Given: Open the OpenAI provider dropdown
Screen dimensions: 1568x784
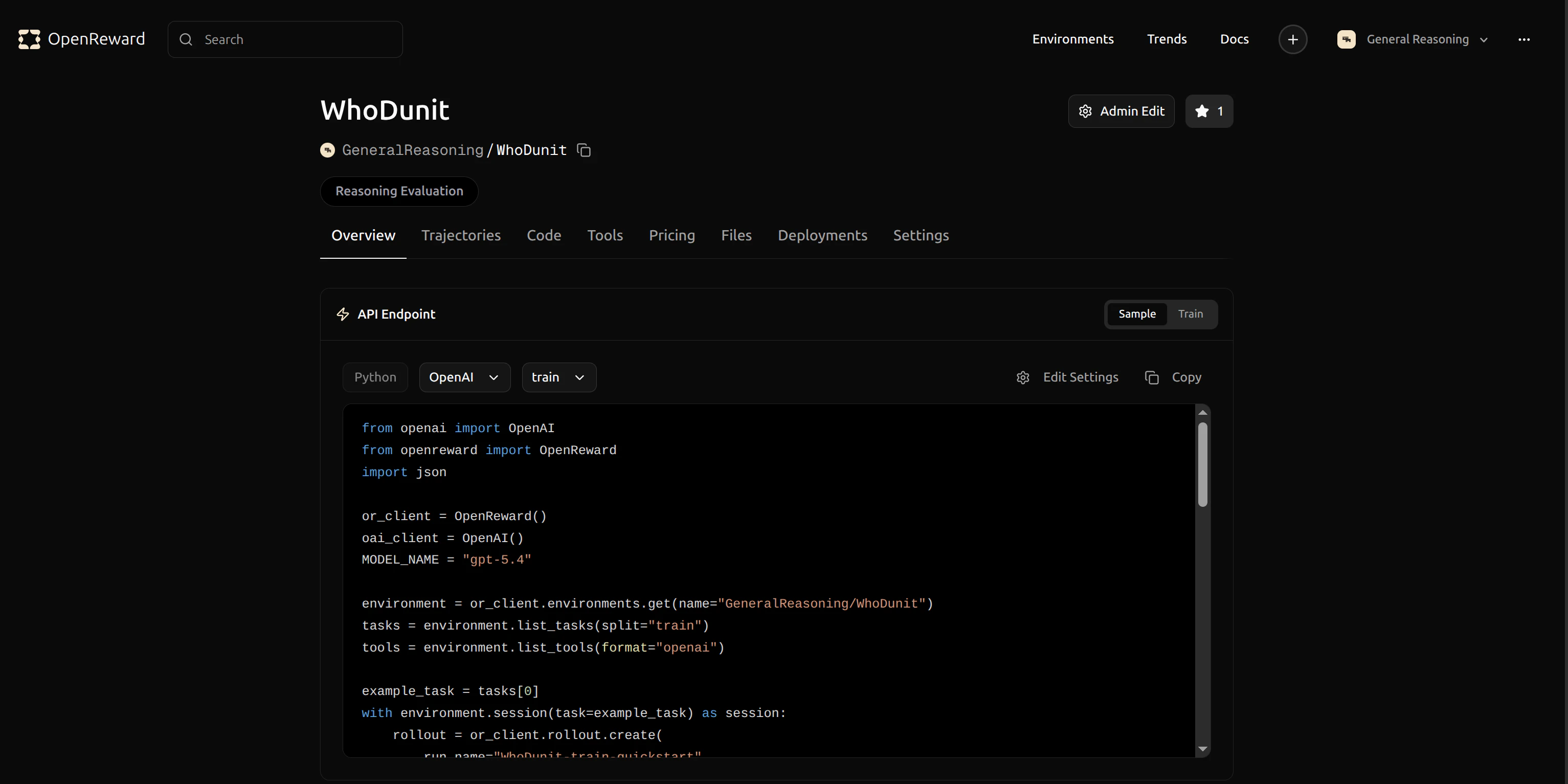Looking at the screenshot, I should tap(464, 377).
